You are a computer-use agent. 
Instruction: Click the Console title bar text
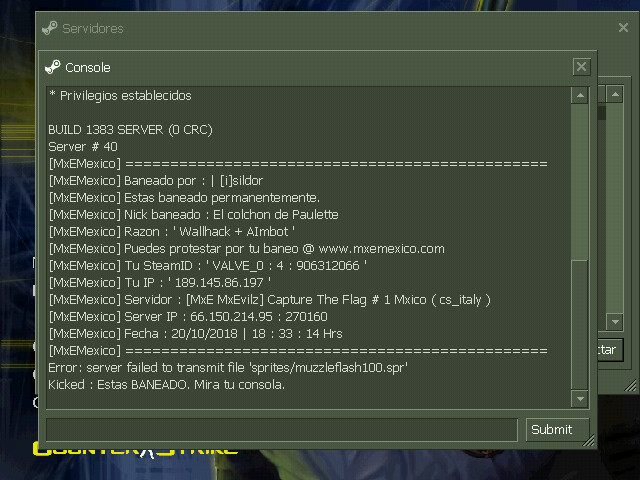88,67
